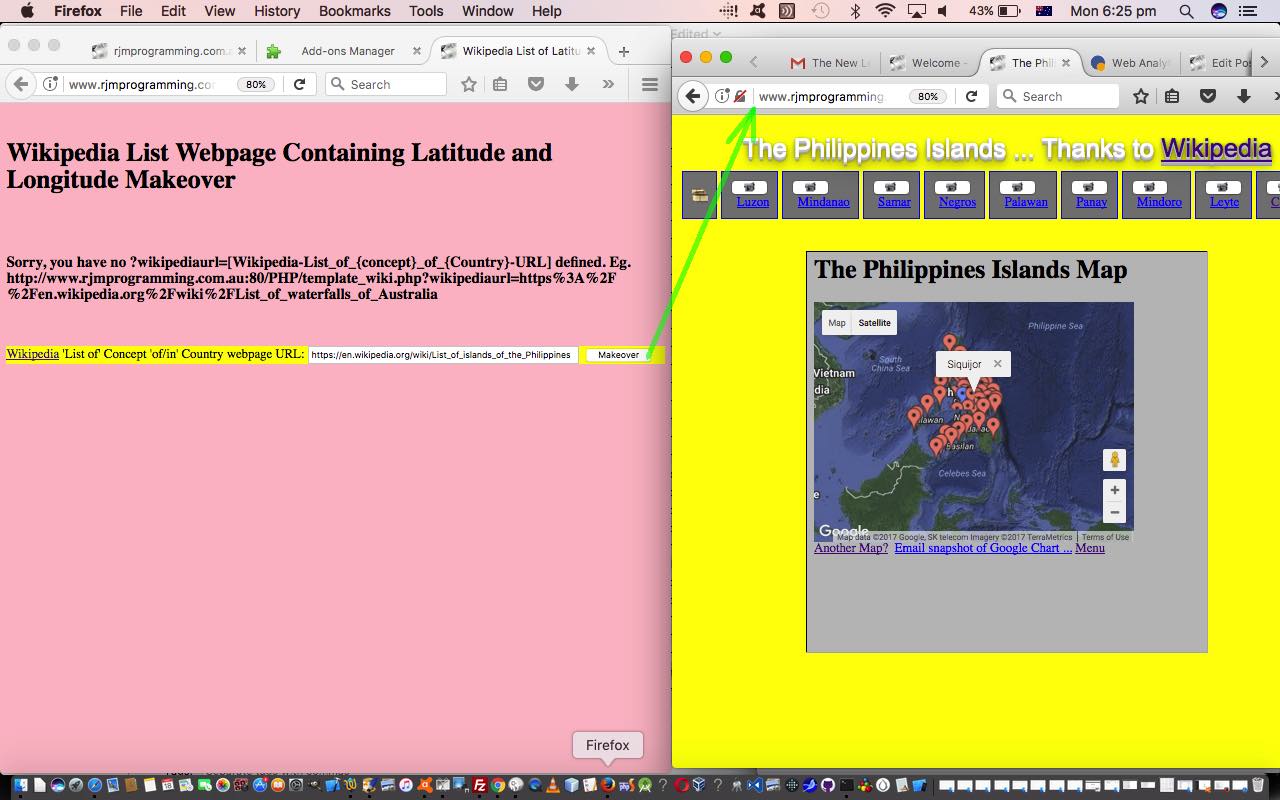
Task: Open the Panay link
Action: click(x=1091, y=202)
